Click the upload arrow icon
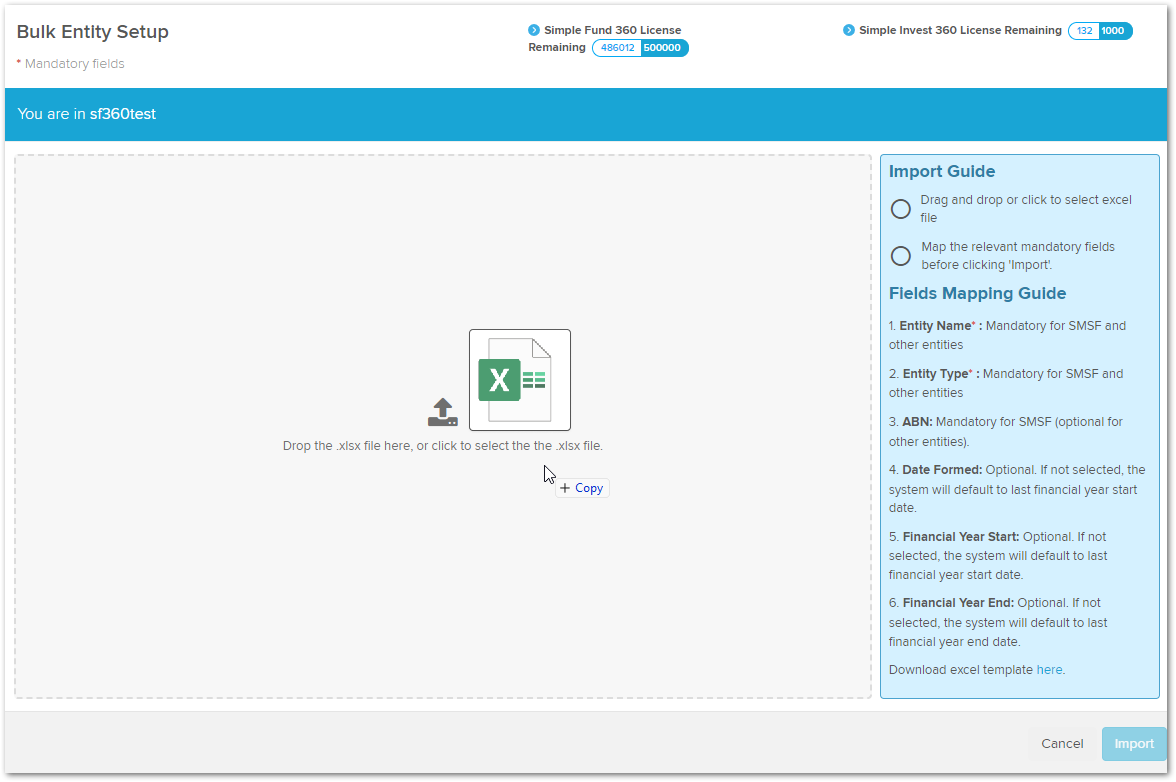1176x782 pixels. (x=442, y=411)
